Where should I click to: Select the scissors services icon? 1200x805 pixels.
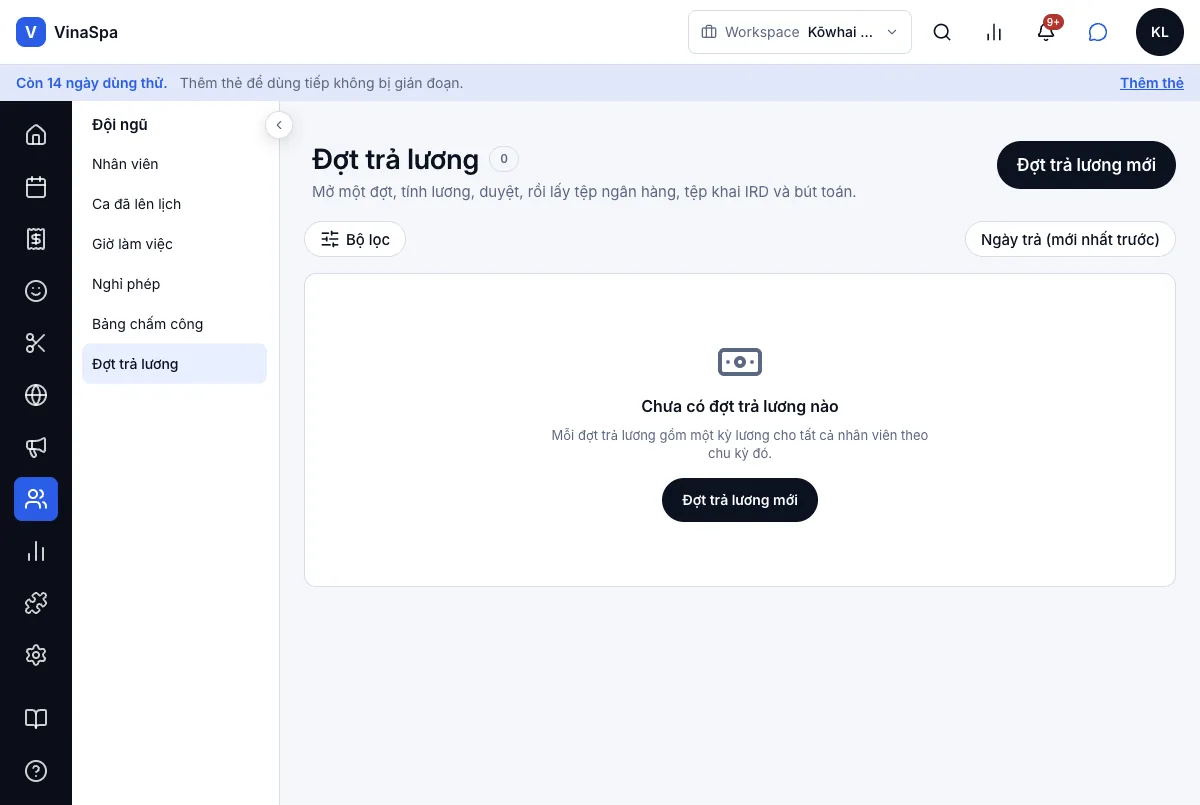(x=36, y=343)
